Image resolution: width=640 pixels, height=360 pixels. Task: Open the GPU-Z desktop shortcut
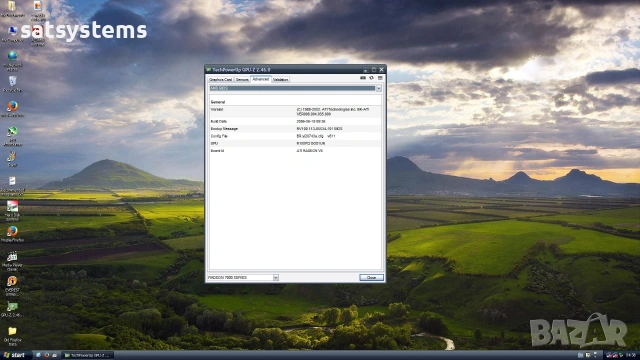pyautogui.click(x=12, y=309)
